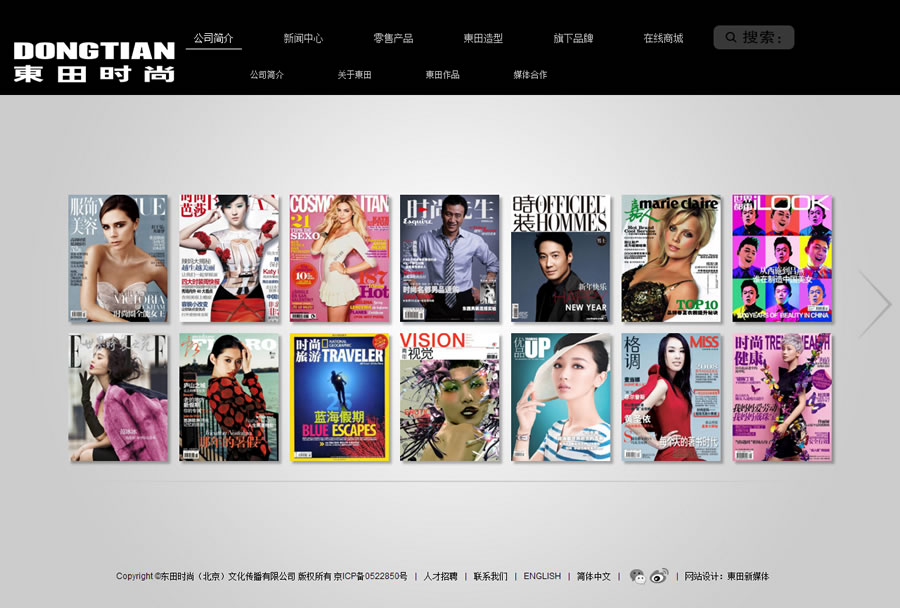
Task: Open the Cosmopolitan magazine cover
Action: 339,258
